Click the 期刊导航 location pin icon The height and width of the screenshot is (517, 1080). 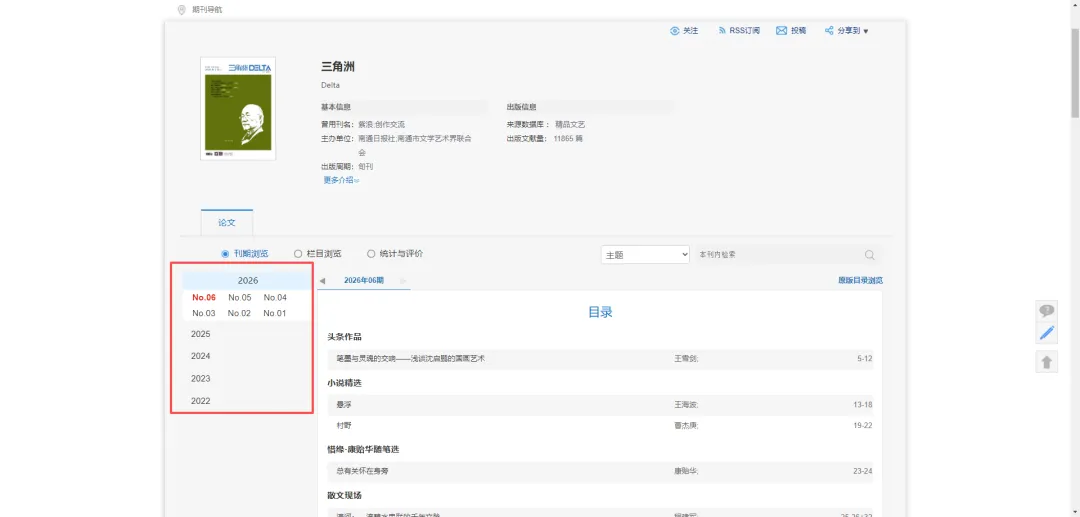(x=181, y=10)
